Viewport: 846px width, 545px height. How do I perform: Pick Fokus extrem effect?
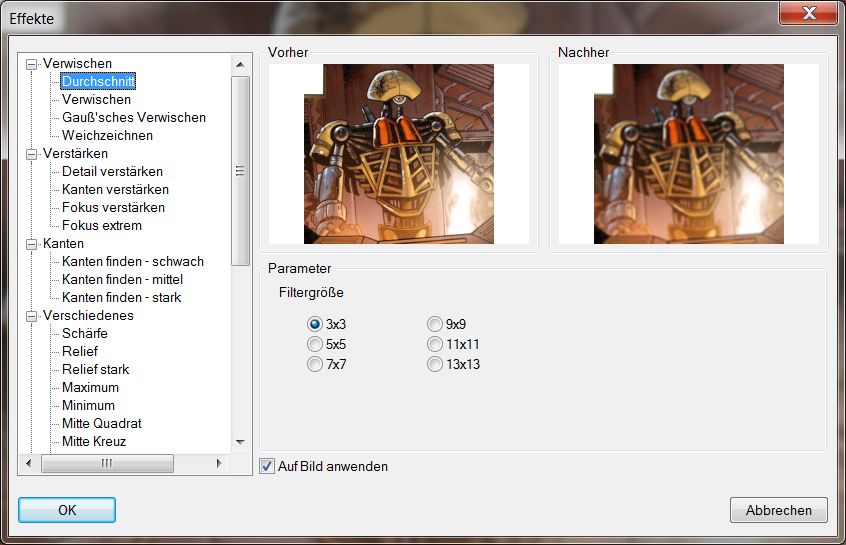click(102, 226)
